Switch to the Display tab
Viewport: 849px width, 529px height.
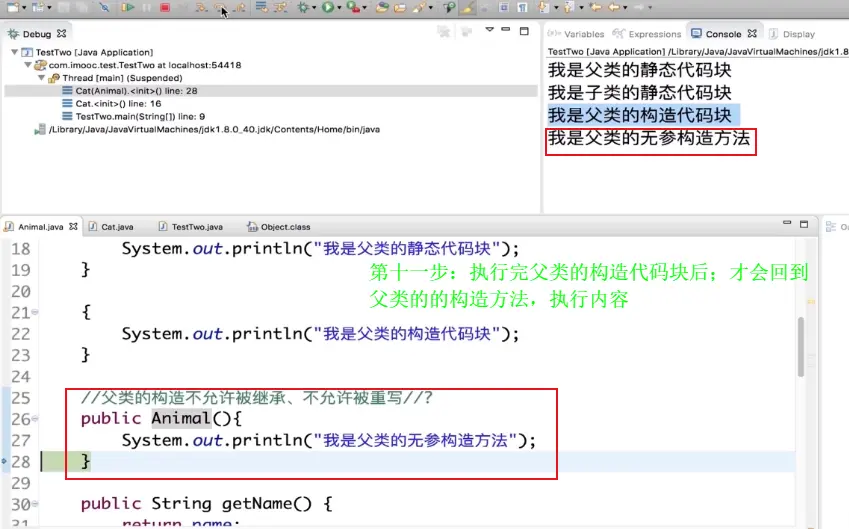click(792, 34)
